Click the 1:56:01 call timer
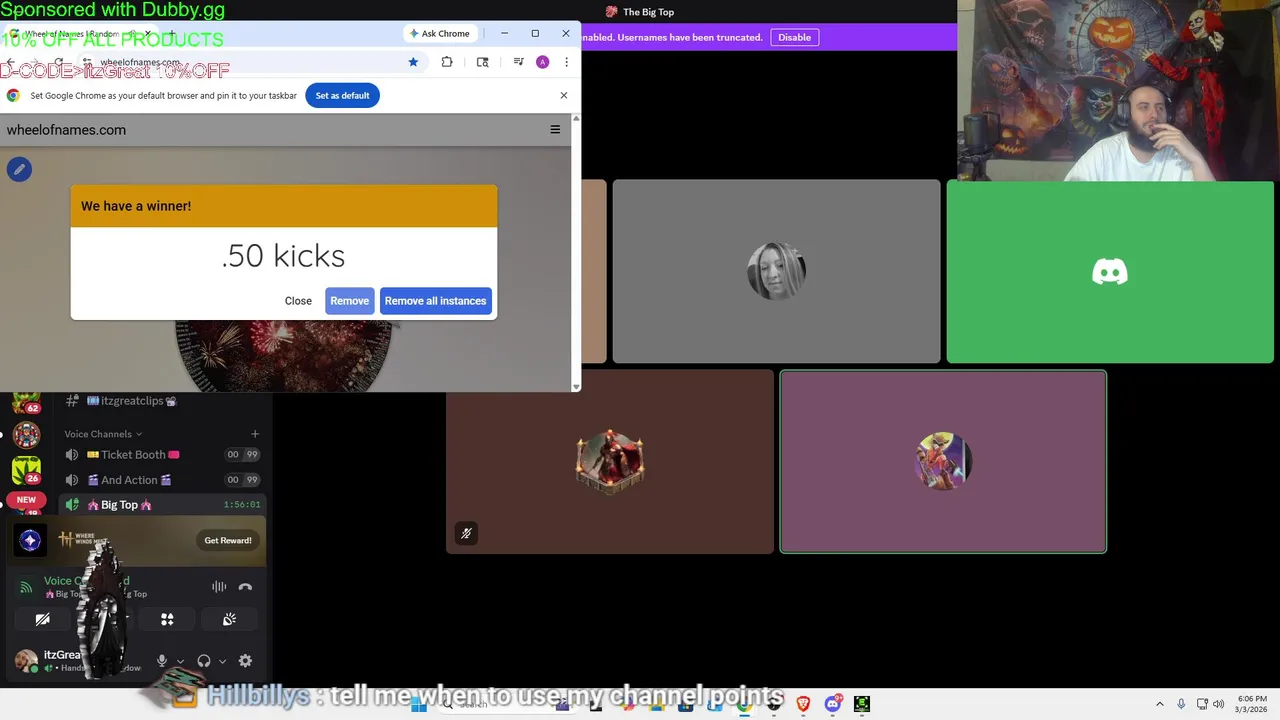This screenshot has height=720, width=1280. pos(243,505)
